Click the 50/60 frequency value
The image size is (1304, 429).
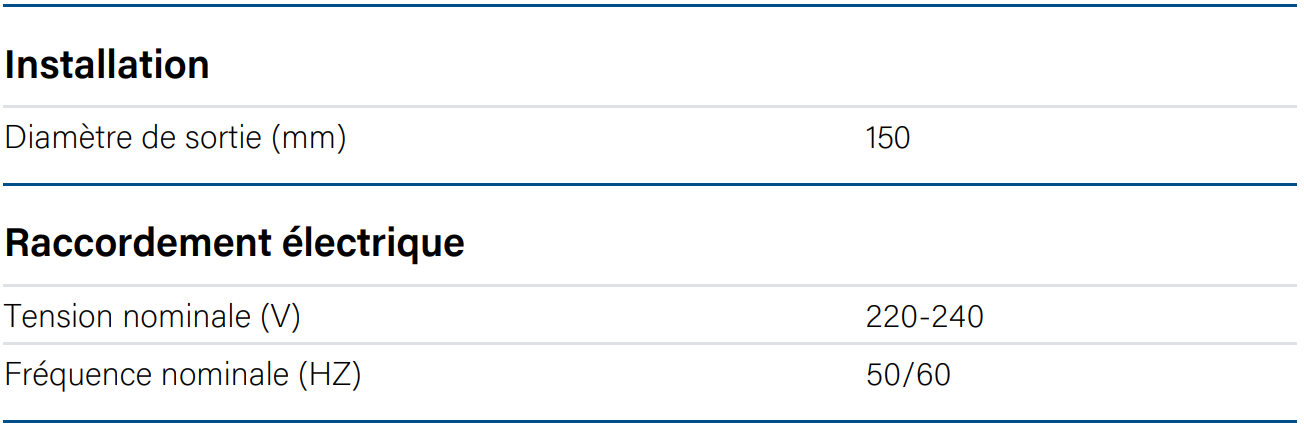click(x=908, y=375)
